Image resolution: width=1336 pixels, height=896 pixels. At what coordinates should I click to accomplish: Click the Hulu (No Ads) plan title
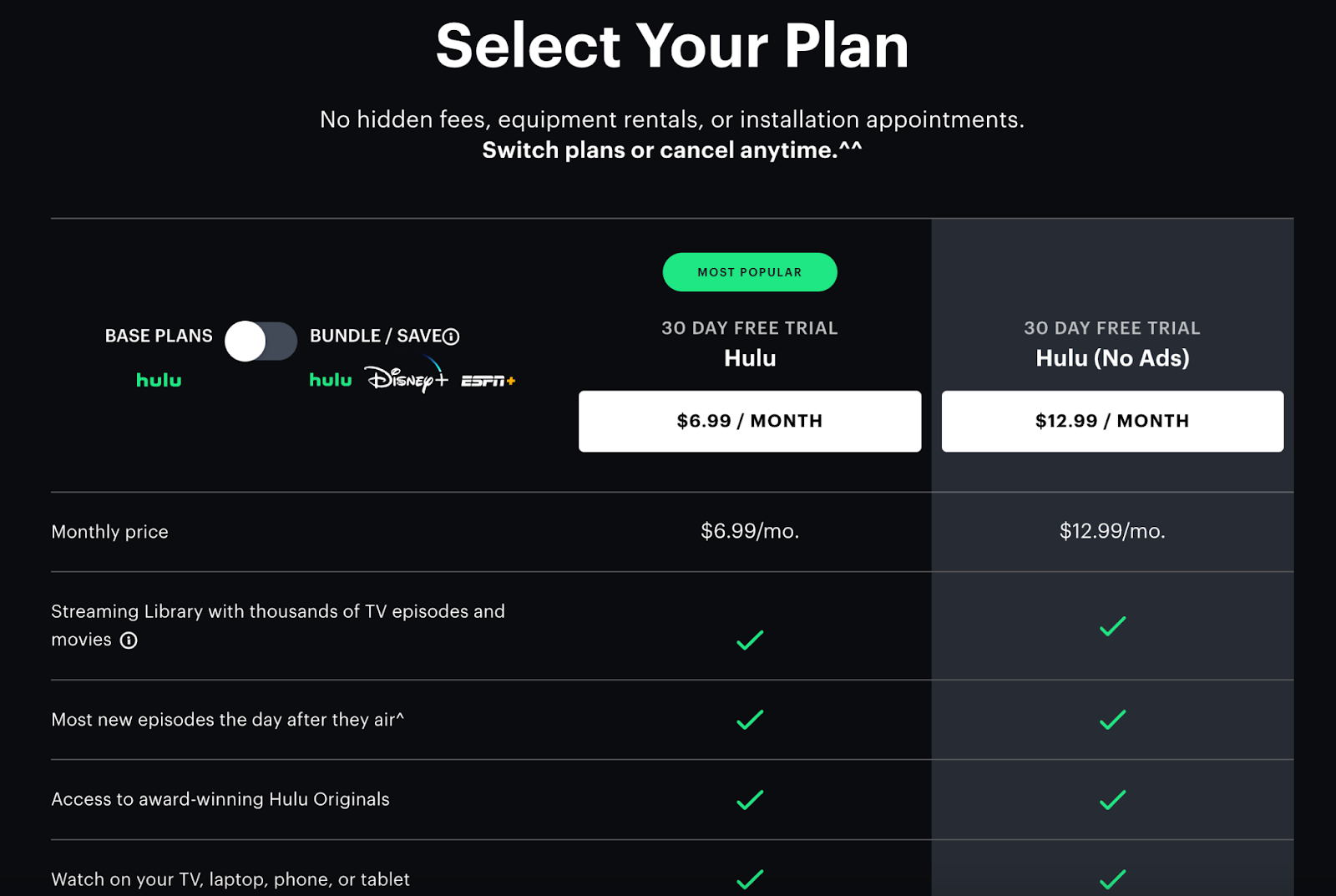coord(1112,358)
